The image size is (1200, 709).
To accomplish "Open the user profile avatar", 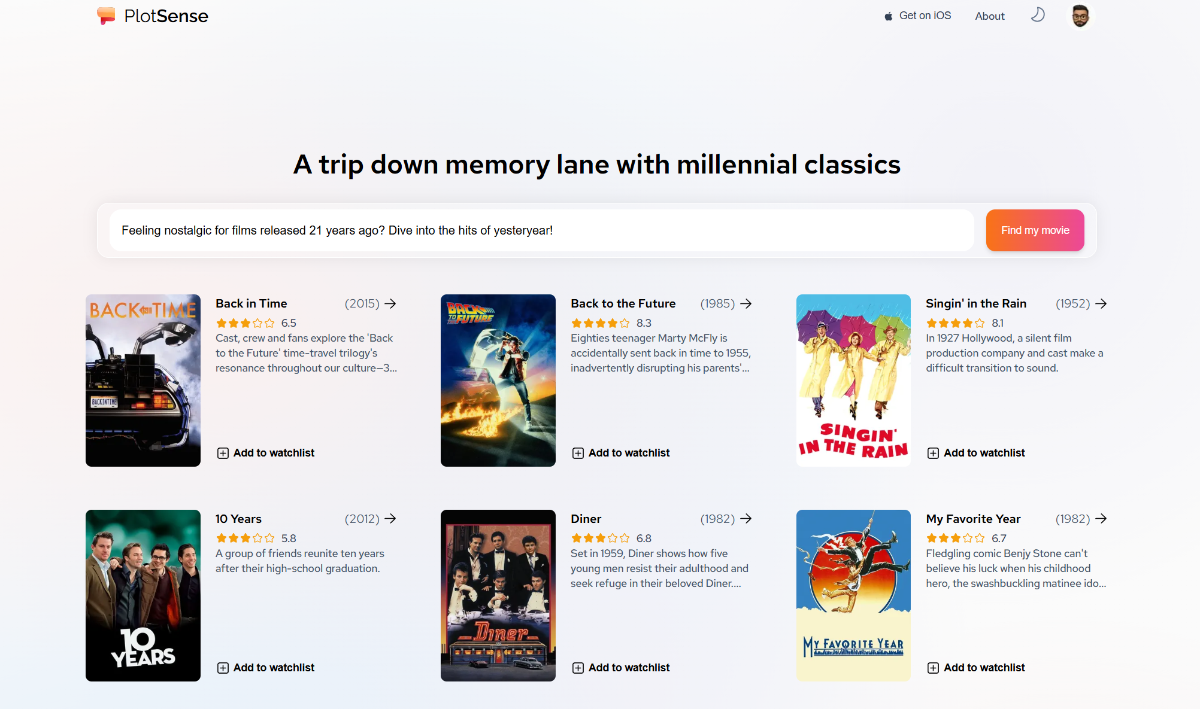I will (x=1080, y=16).
